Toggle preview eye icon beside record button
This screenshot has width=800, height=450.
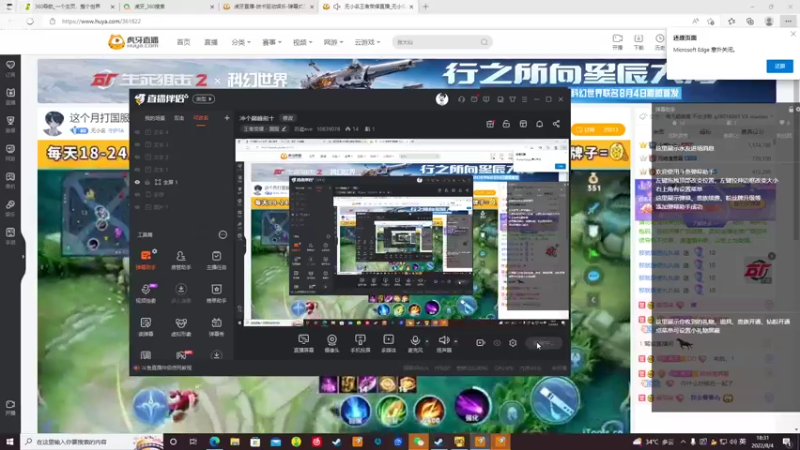tap(497, 343)
